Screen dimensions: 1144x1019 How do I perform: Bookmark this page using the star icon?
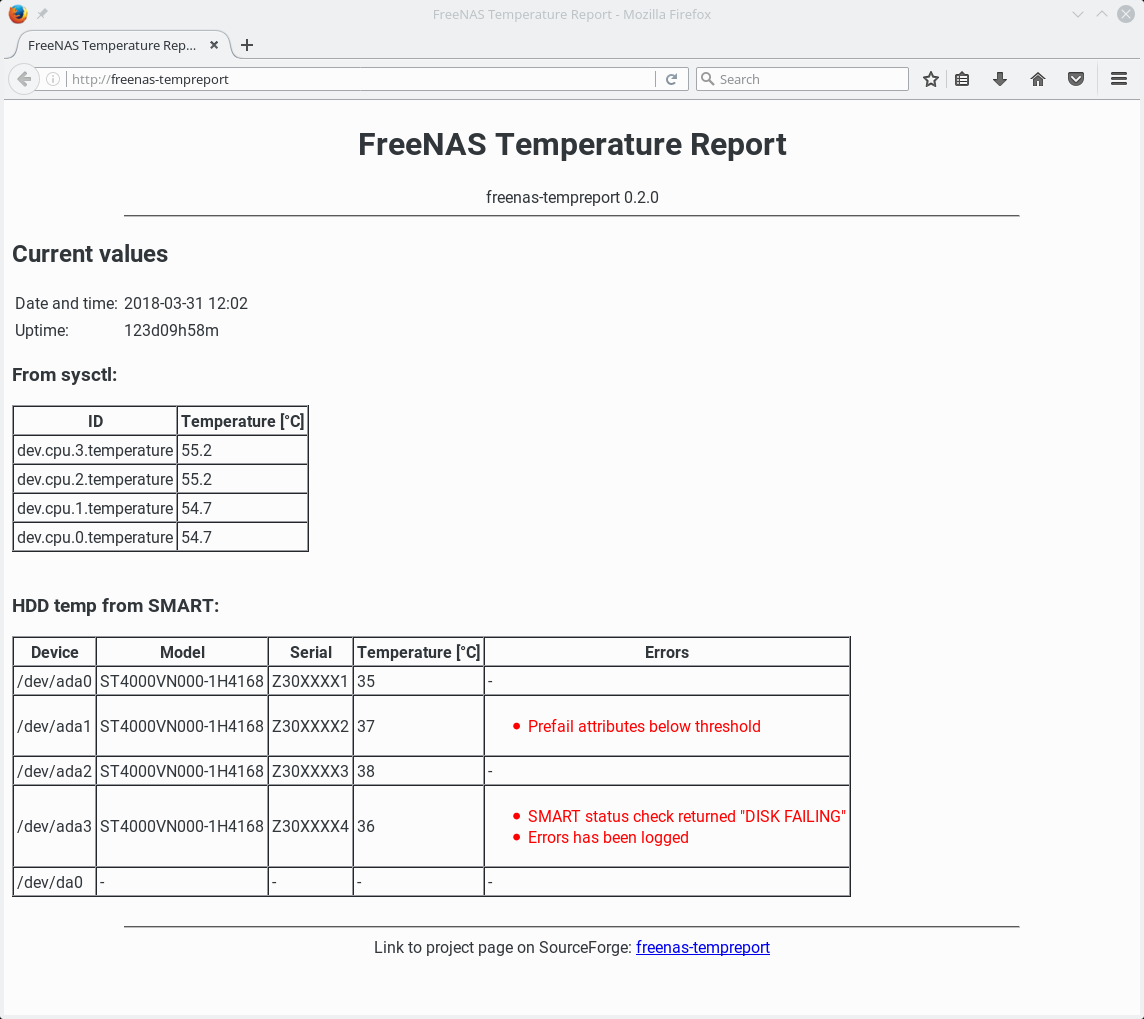click(930, 78)
